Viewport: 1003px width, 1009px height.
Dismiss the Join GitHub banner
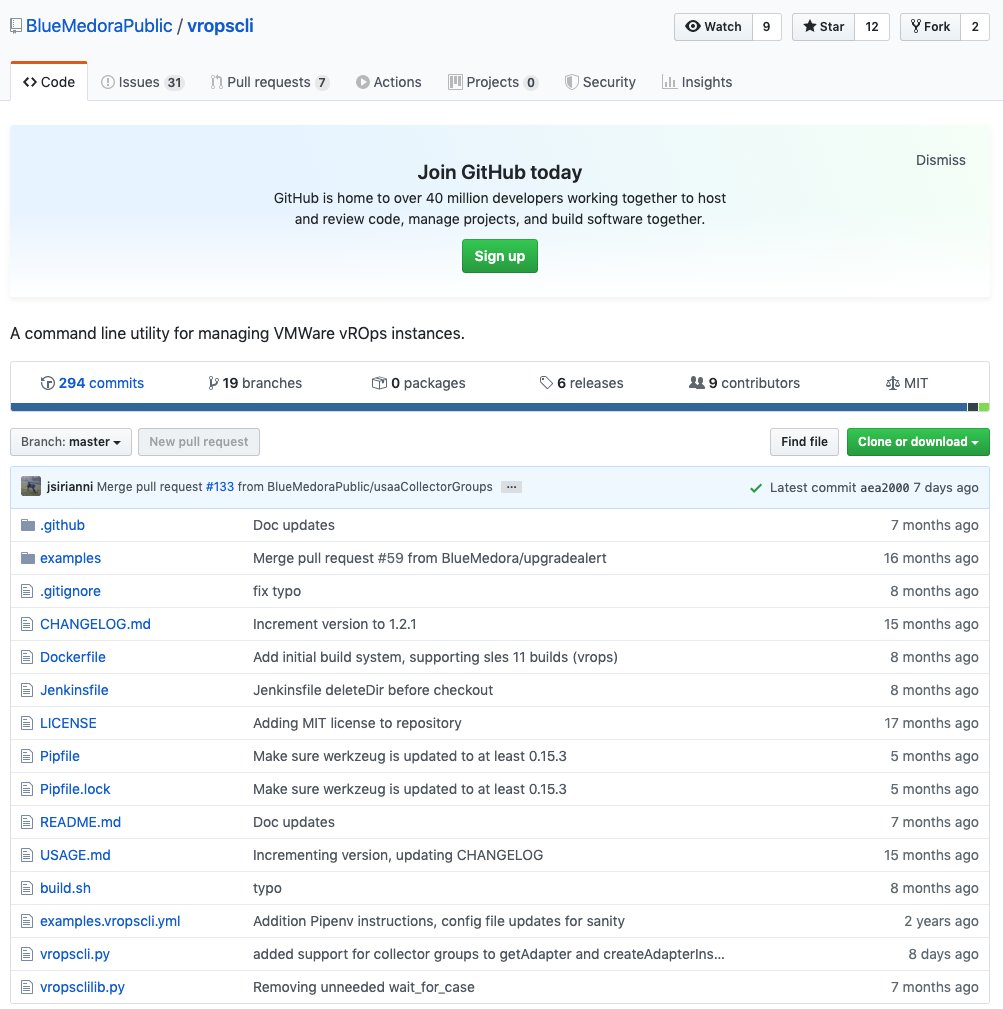pos(941,160)
